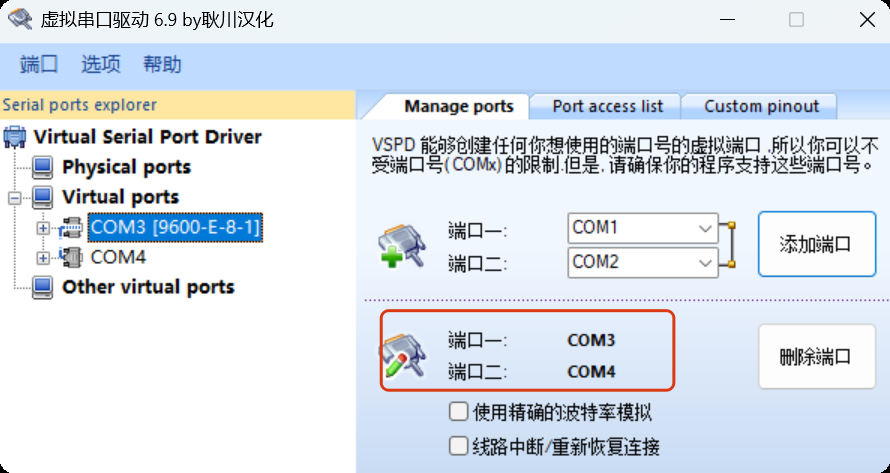Select COM4 in the ports tree
The image size is (890, 473).
(118, 258)
